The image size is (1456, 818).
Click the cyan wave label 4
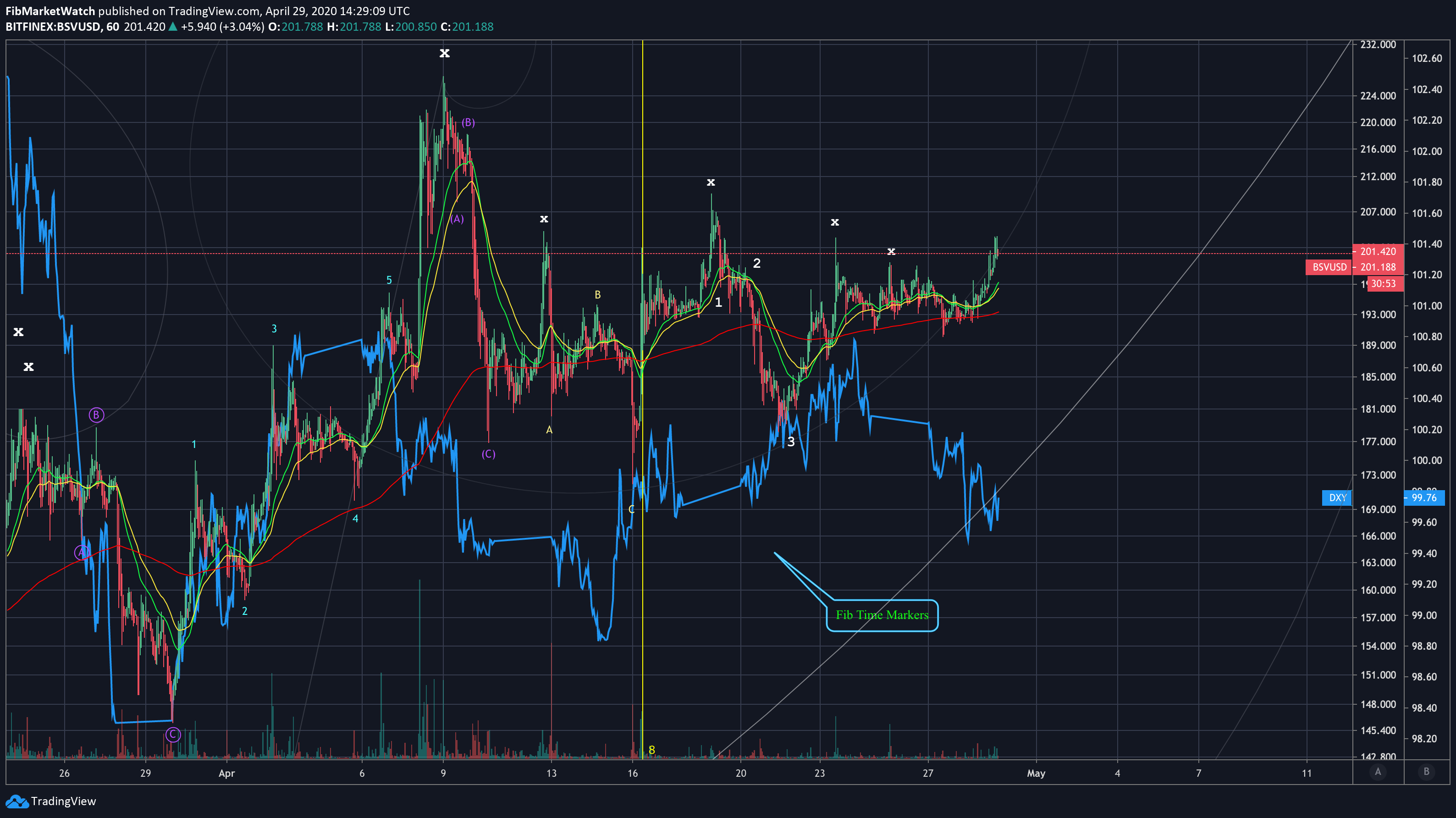pyautogui.click(x=356, y=519)
